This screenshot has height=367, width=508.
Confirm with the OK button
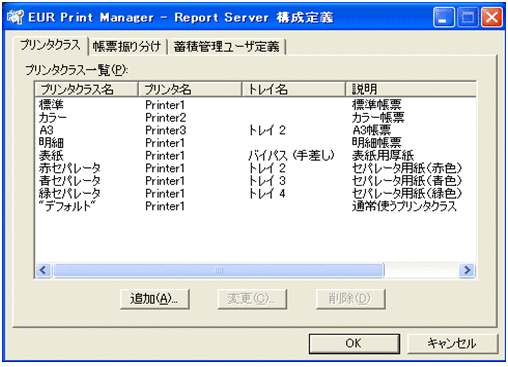pos(354,343)
